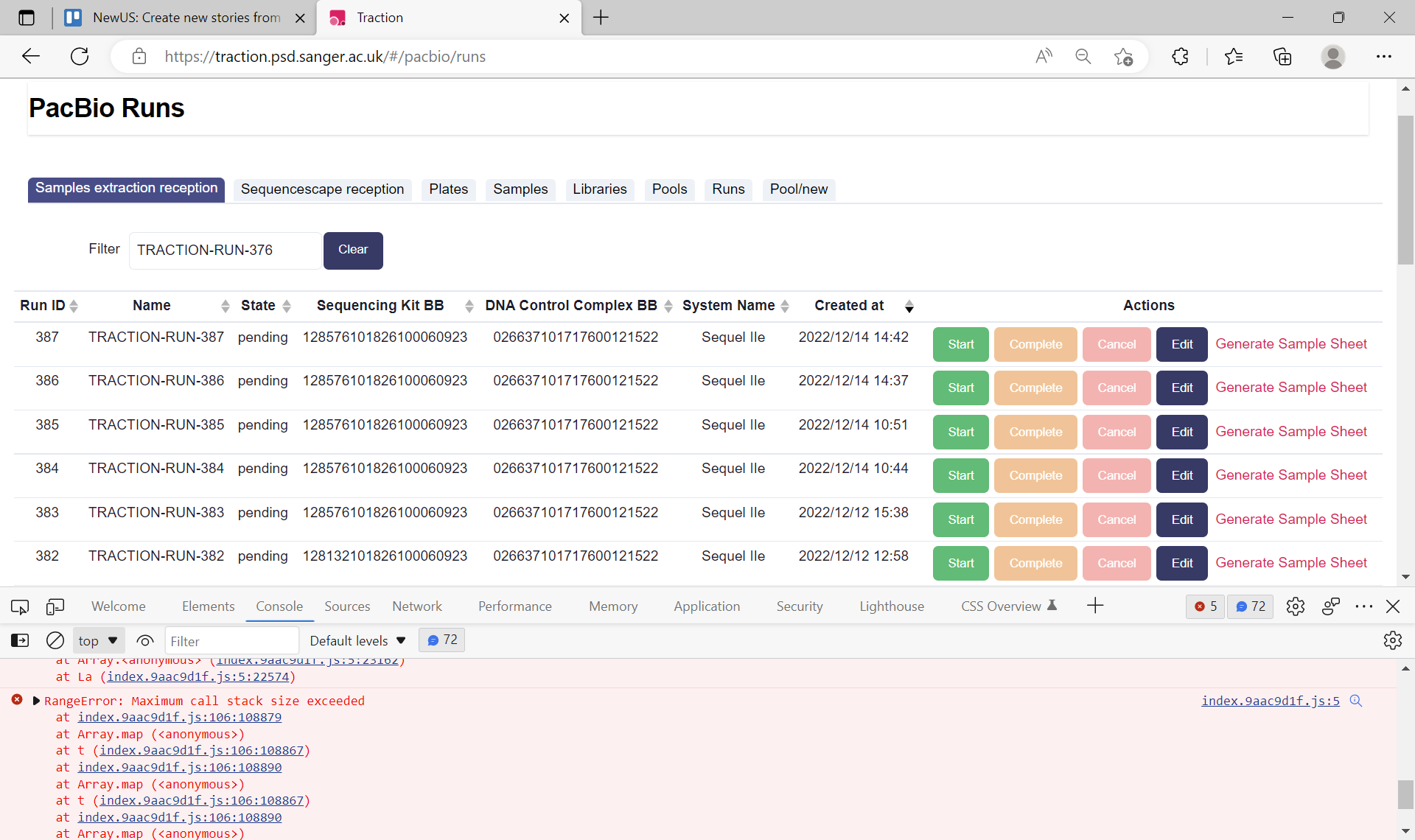Open the Default levels dropdown
Viewport: 1415px width, 840px height.
click(x=357, y=640)
